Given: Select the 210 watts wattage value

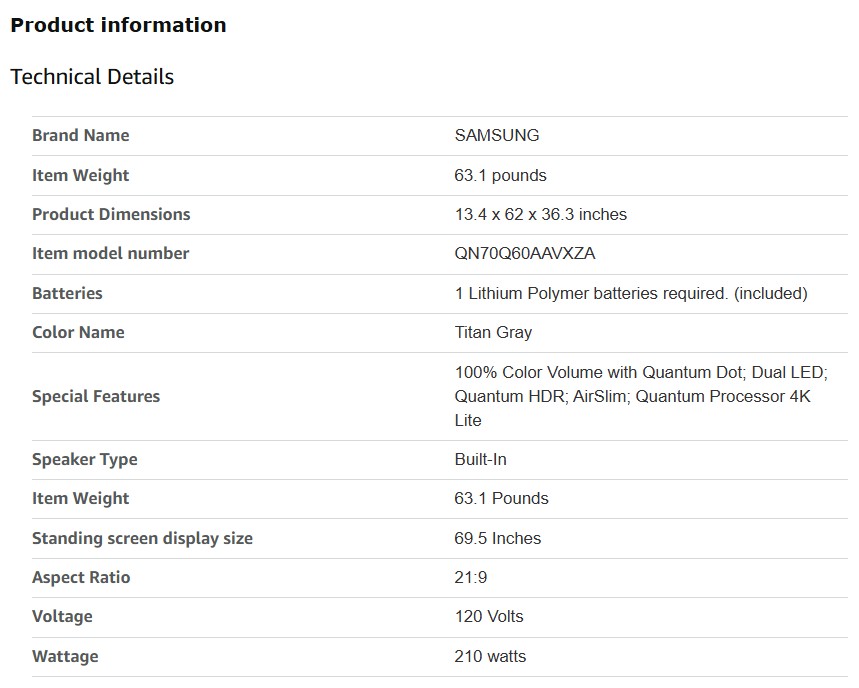Looking at the screenshot, I should click(x=489, y=656).
